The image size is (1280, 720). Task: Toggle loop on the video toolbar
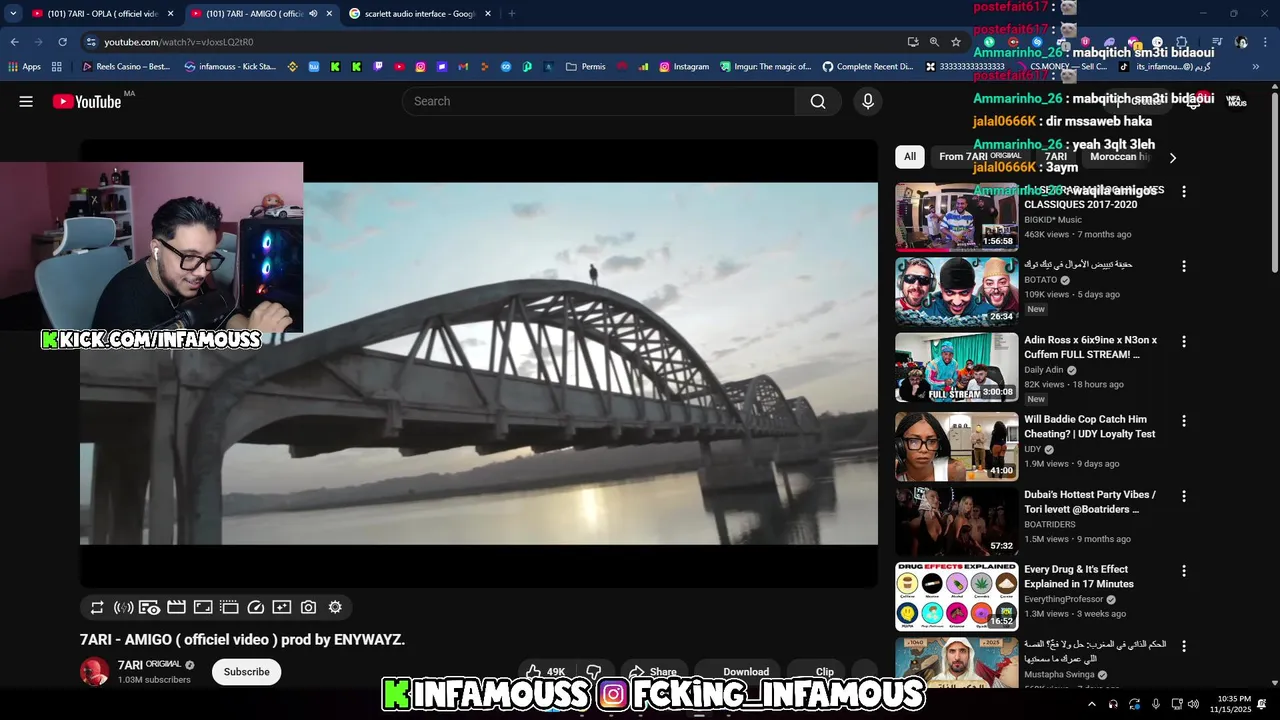point(97,607)
